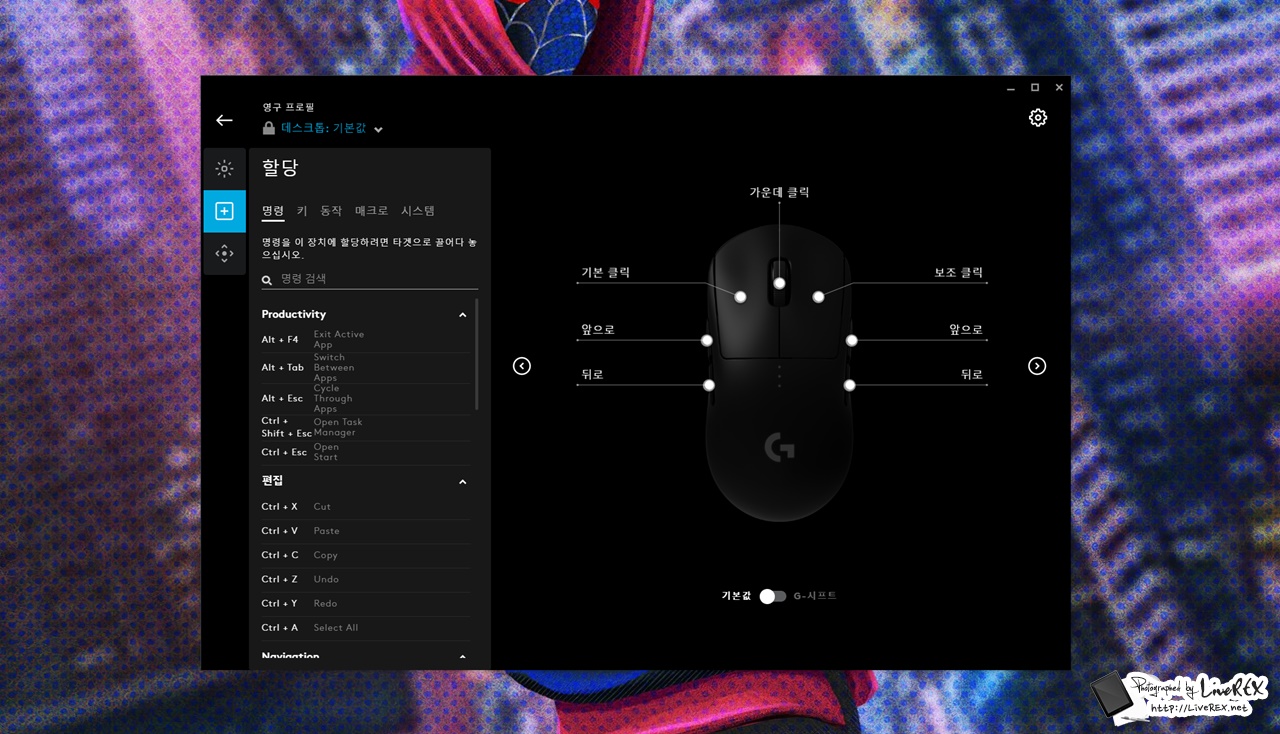Switch to the 동작 tab
Screen dimensions: 1280x734
[331, 211]
